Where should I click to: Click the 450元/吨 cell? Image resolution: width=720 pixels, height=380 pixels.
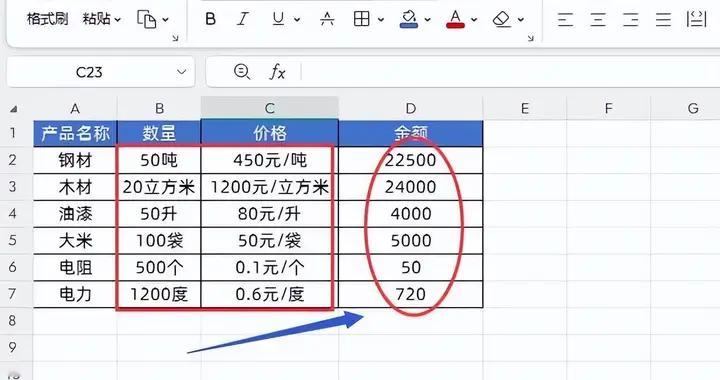click(270, 160)
